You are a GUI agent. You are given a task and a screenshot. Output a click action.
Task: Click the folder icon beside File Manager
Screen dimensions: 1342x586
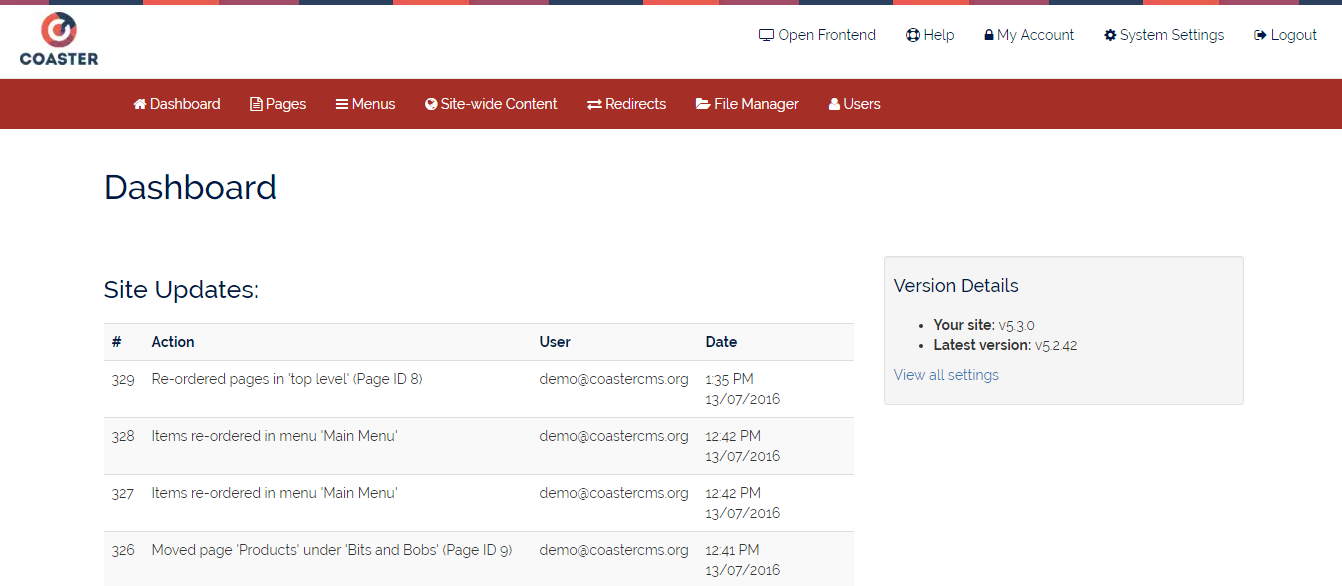coord(703,104)
